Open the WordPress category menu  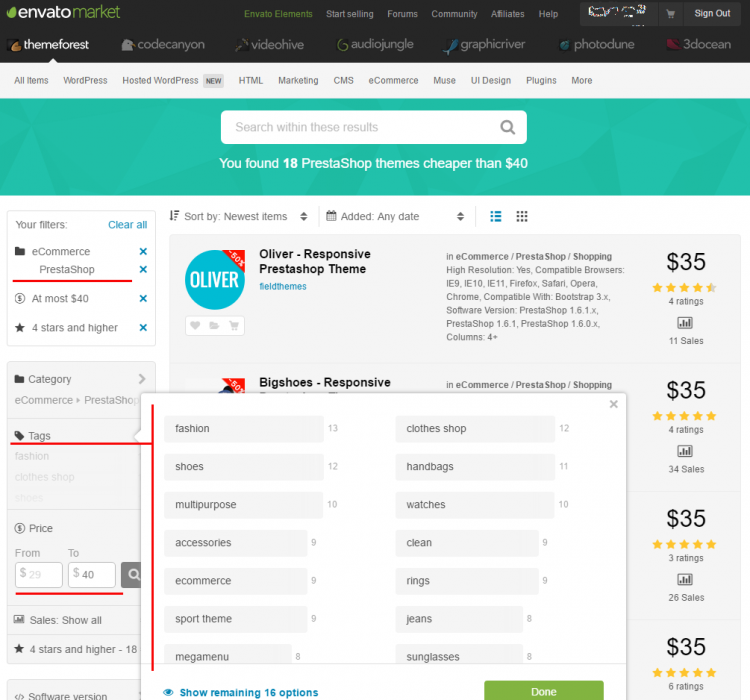(x=85, y=81)
